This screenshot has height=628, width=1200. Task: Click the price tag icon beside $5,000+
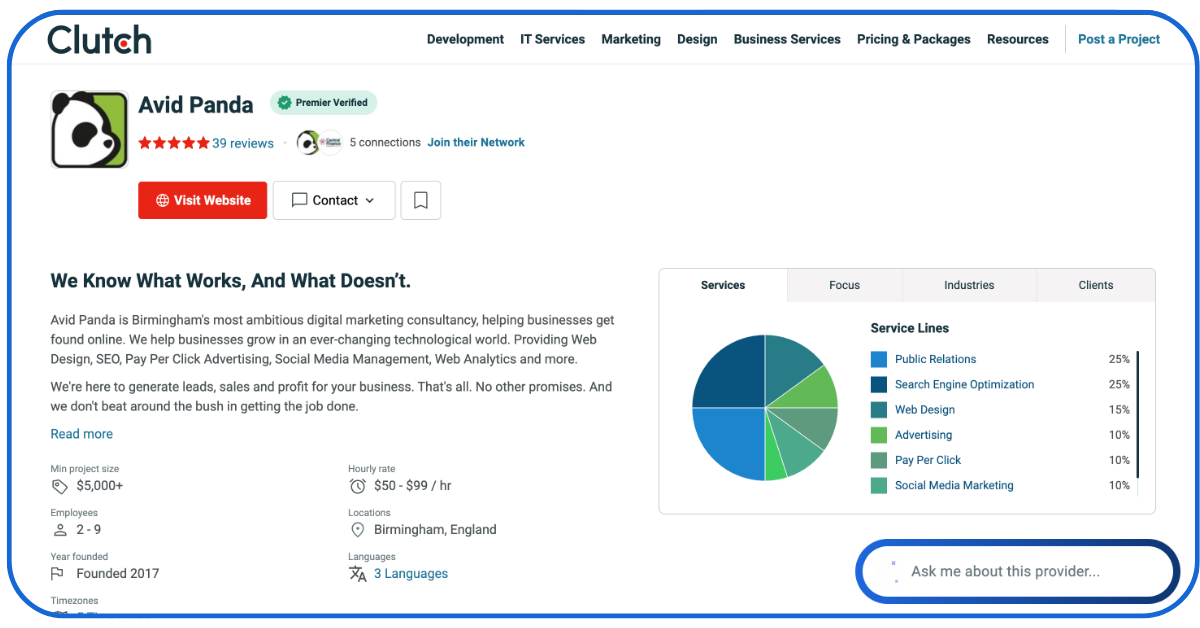click(60, 486)
